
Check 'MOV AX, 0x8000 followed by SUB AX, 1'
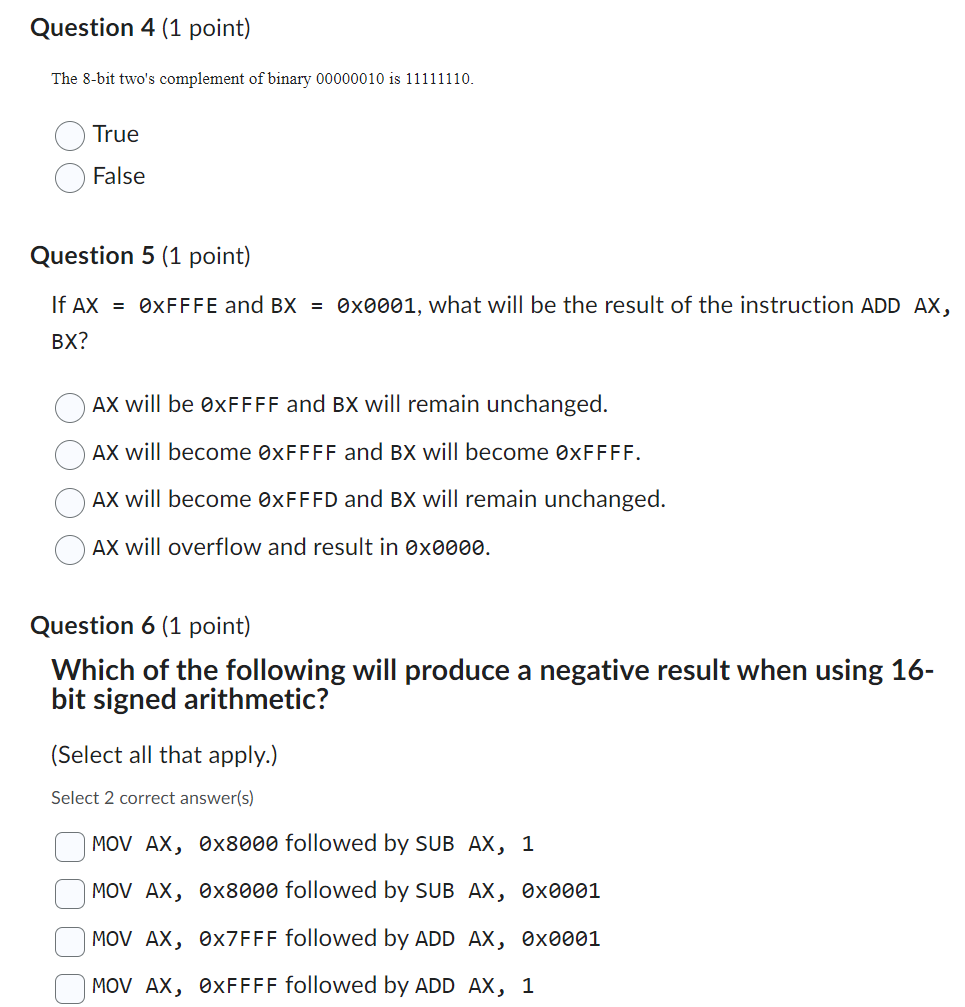pos(69,847)
